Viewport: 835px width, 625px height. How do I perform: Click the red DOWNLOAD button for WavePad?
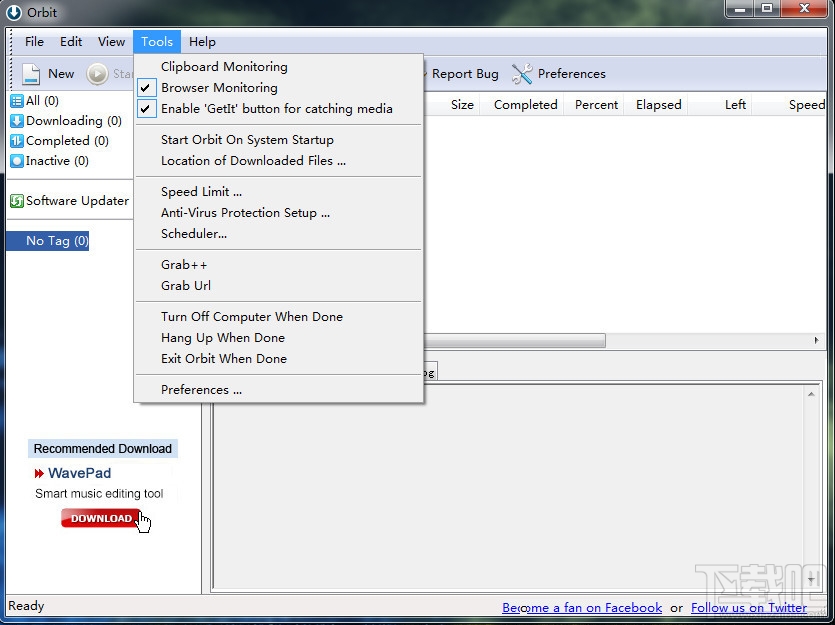(100, 518)
